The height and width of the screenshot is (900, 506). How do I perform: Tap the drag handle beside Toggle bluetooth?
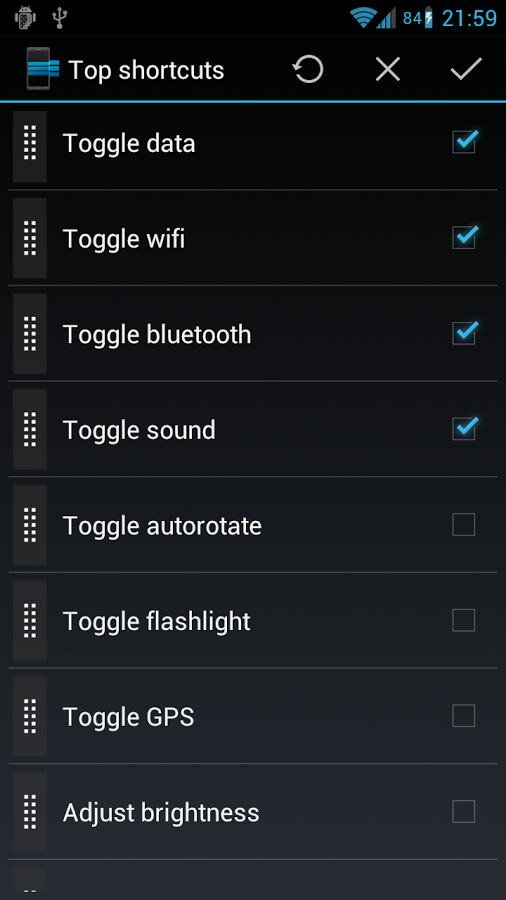click(x=30, y=333)
